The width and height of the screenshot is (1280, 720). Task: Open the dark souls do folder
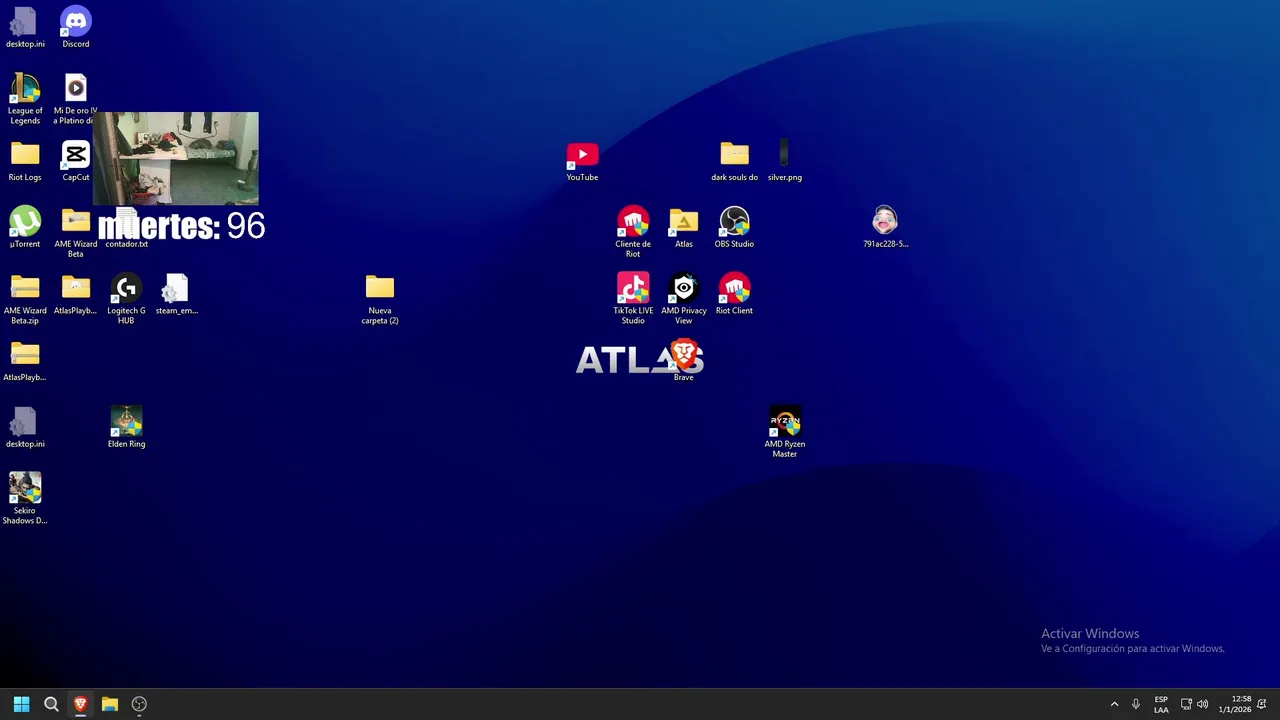pos(734,161)
